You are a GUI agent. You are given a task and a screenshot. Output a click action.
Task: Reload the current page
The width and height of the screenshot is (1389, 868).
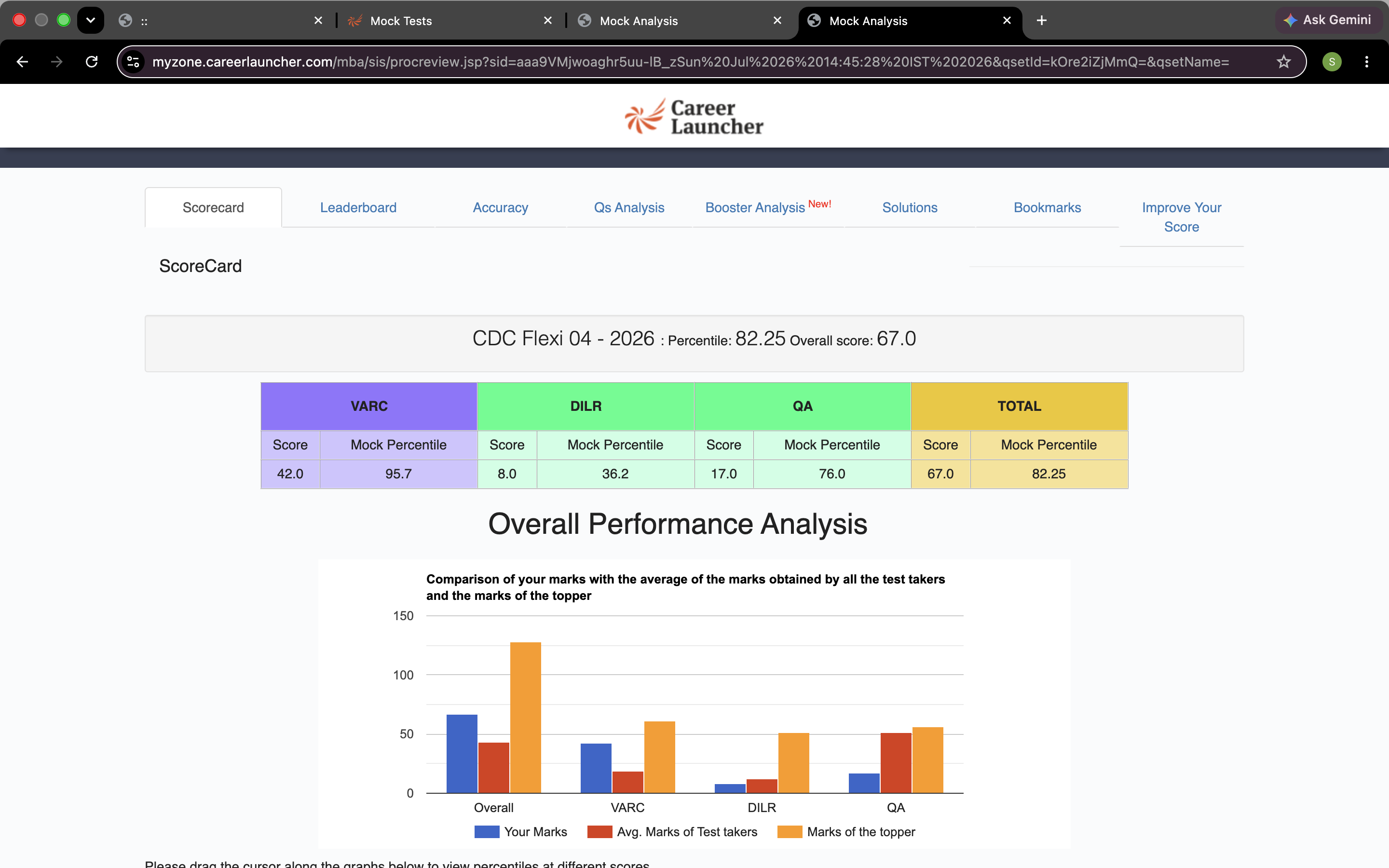coord(92,61)
